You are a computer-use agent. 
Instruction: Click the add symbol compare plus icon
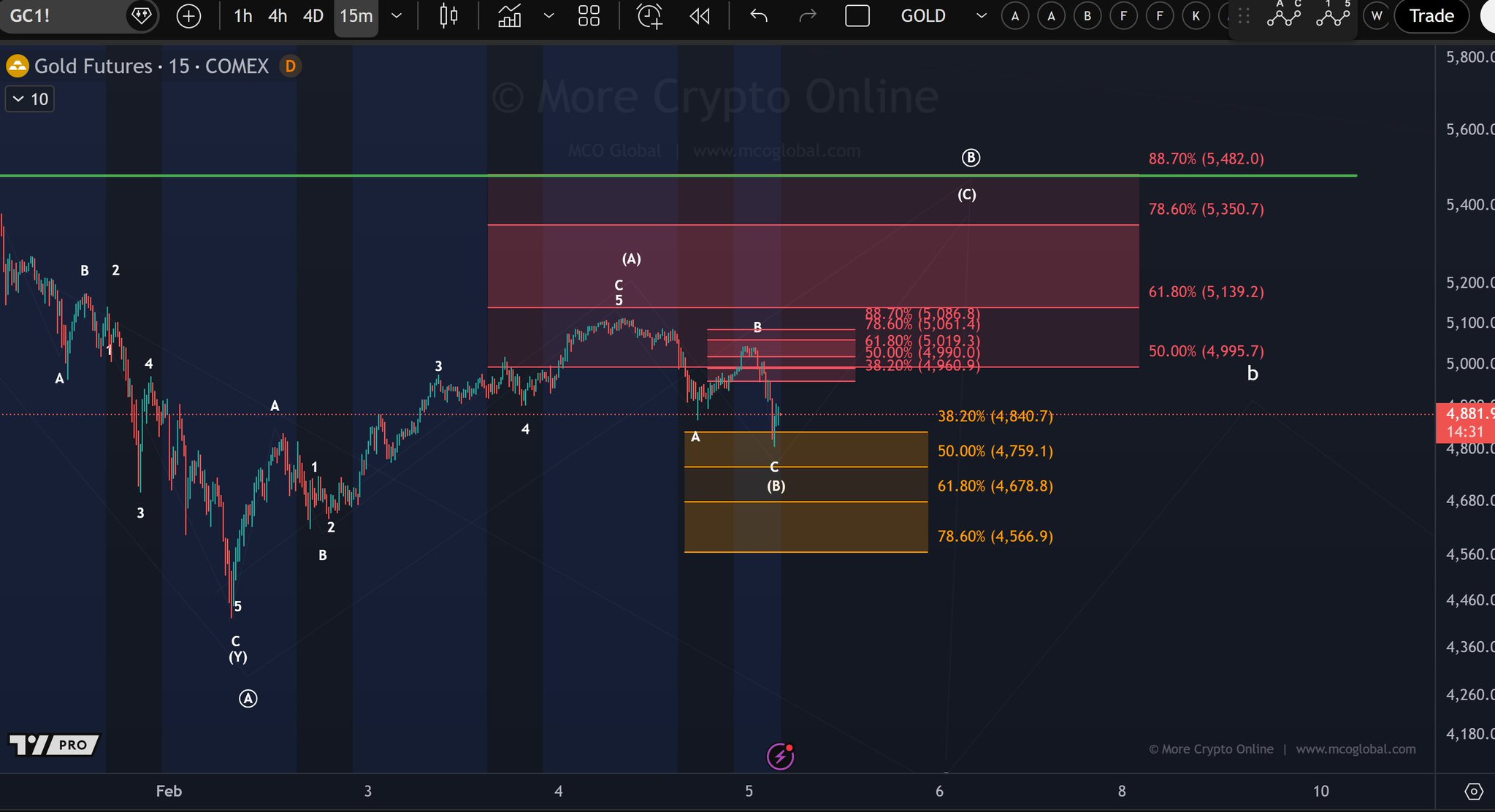[188, 16]
